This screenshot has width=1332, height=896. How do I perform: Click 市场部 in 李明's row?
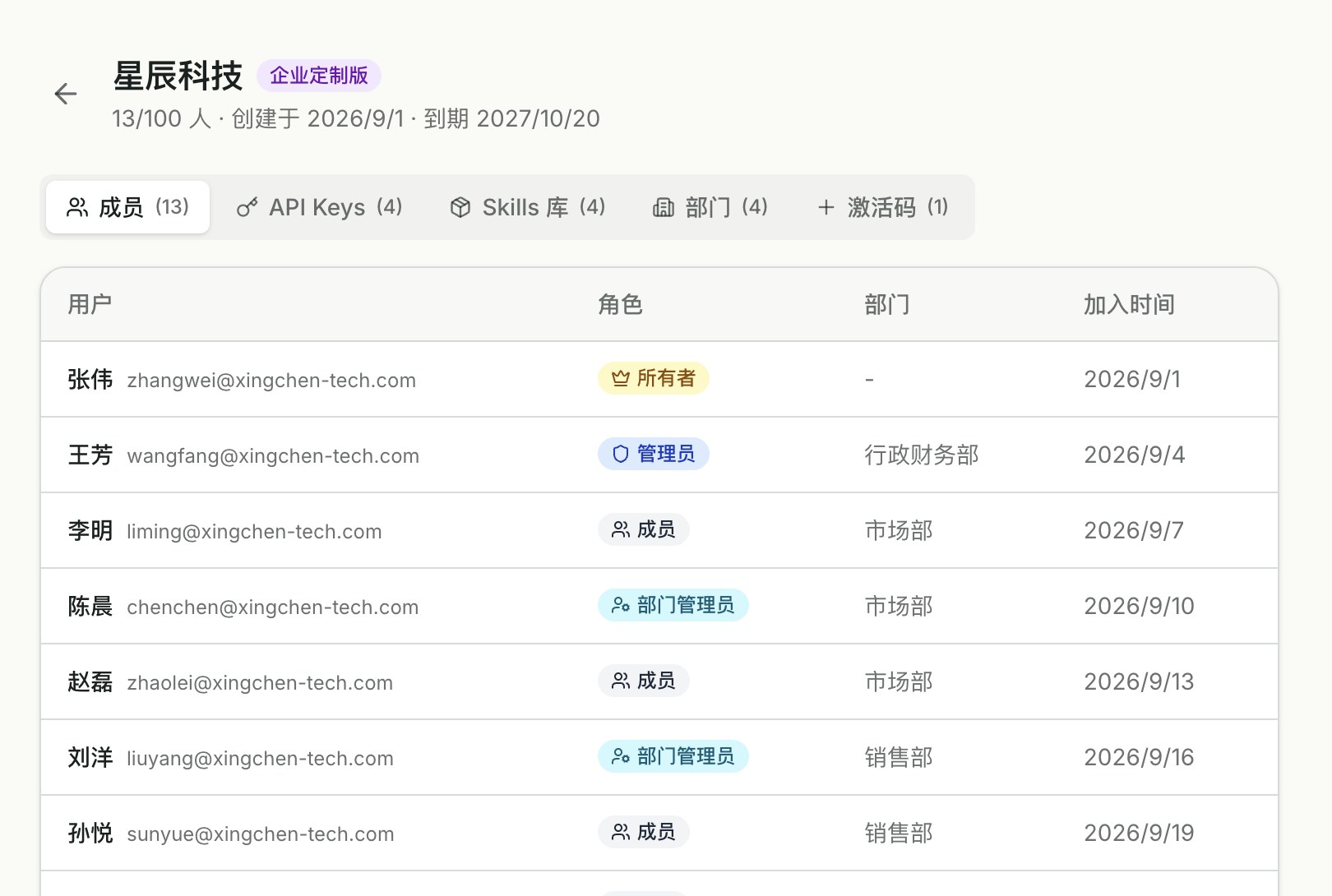tap(899, 530)
